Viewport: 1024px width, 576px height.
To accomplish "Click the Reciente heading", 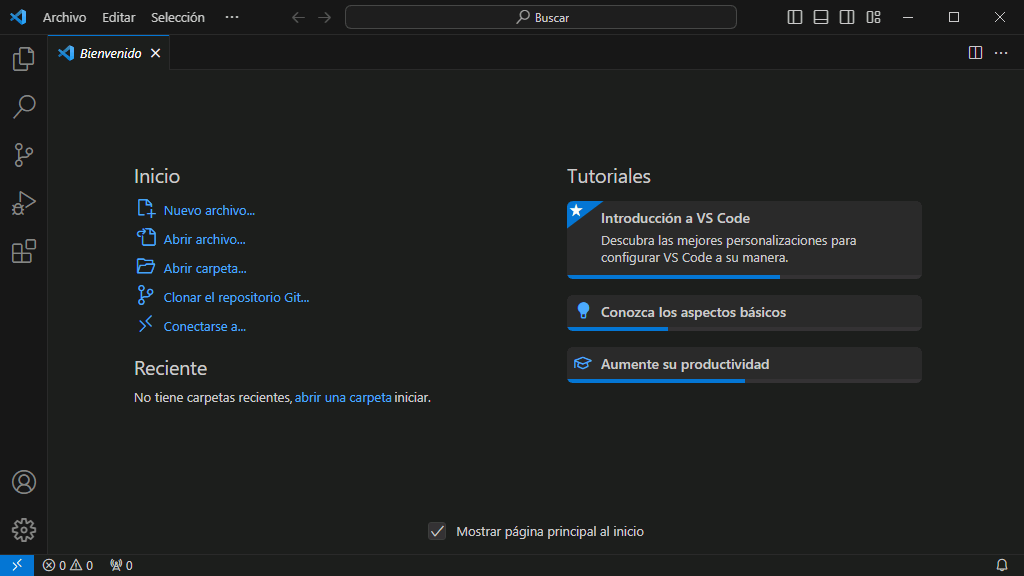I will pyautogui.click(x=170, y=368).
